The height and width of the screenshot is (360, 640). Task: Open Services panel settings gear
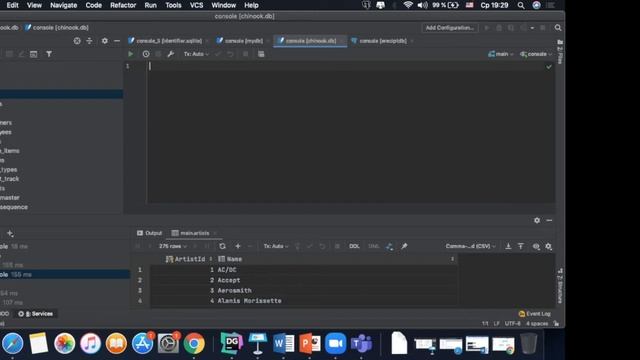pyautogui.click(x=537, y=220)
